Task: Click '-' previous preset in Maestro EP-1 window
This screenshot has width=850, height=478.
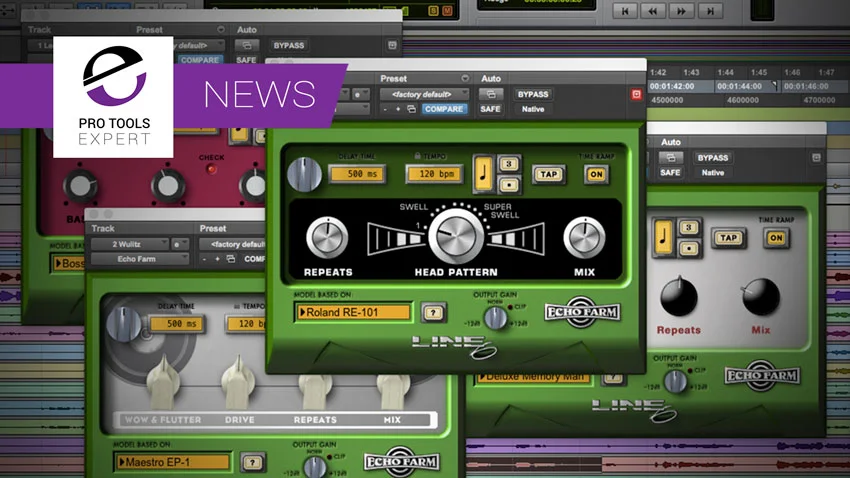Action: [x=204, y=259]
